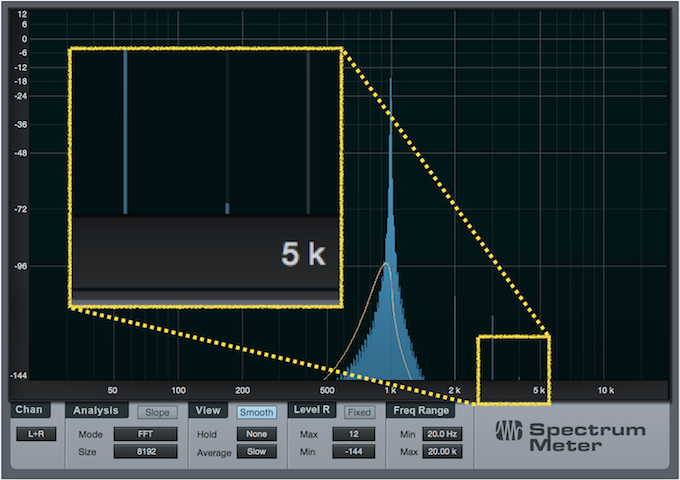Click the 2 k frequency axis label
Image resolution: width=680 pixels, height=480 pixels.
tap(454, 390)
